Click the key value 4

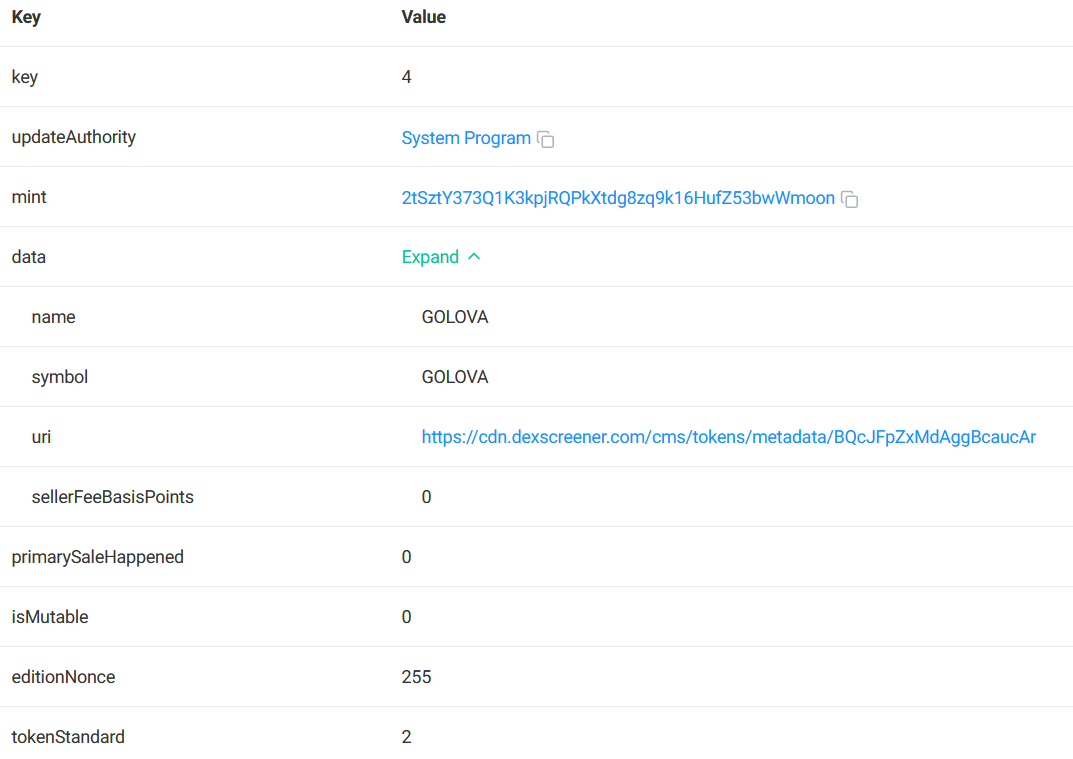pyautogui.click(x=406, y=77)
